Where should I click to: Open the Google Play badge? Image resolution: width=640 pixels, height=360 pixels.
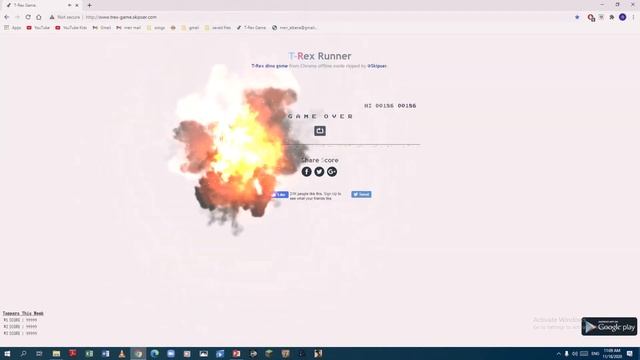(609, 327)
